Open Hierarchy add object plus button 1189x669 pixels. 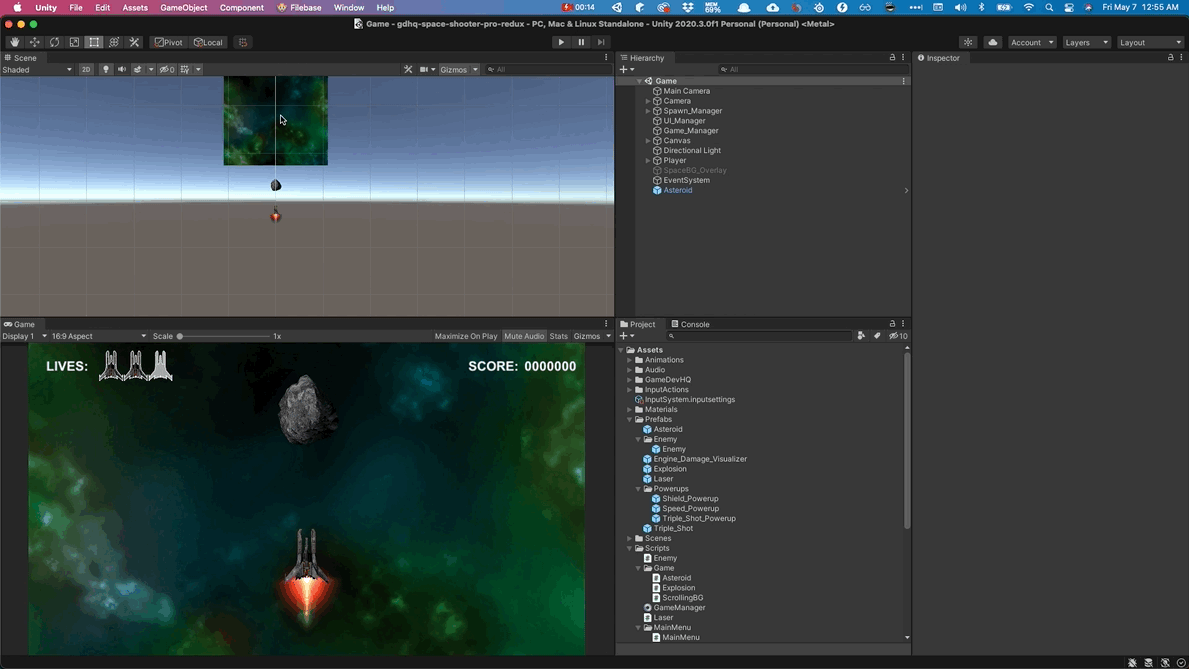[626, 69]
